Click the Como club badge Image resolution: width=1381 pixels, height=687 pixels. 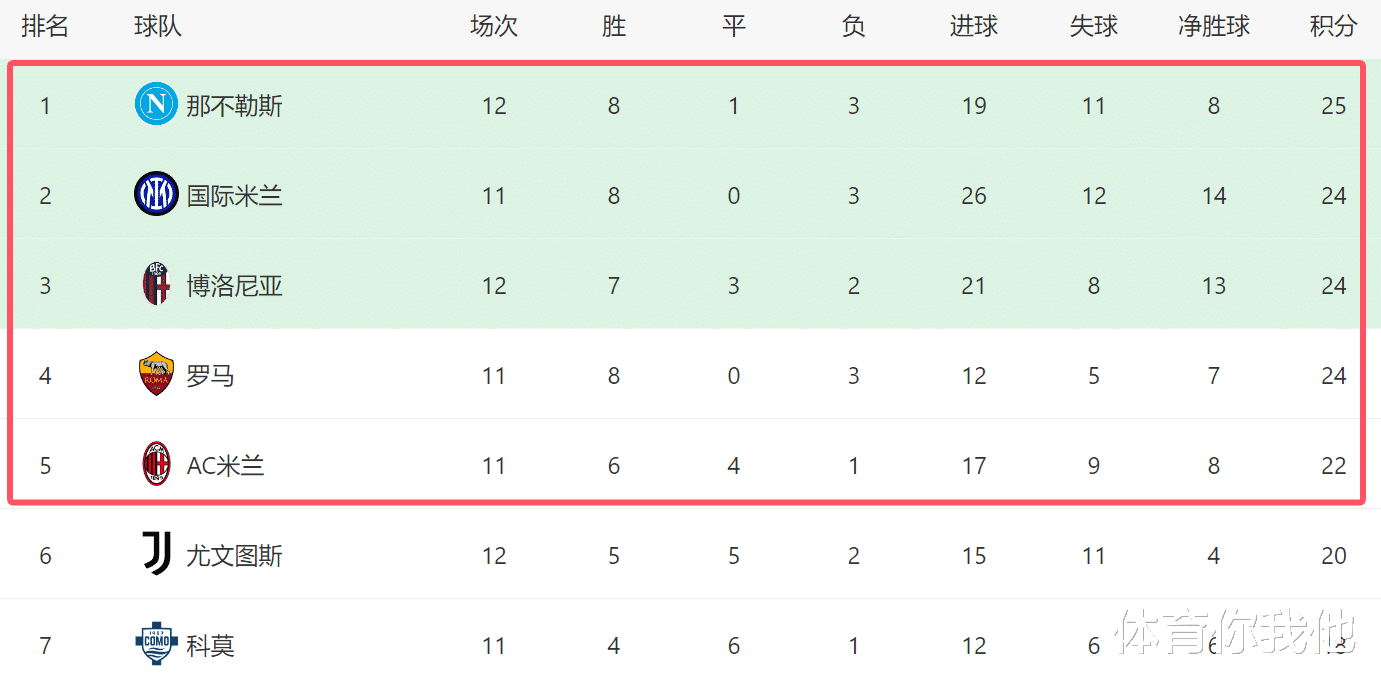click(156, 645)
